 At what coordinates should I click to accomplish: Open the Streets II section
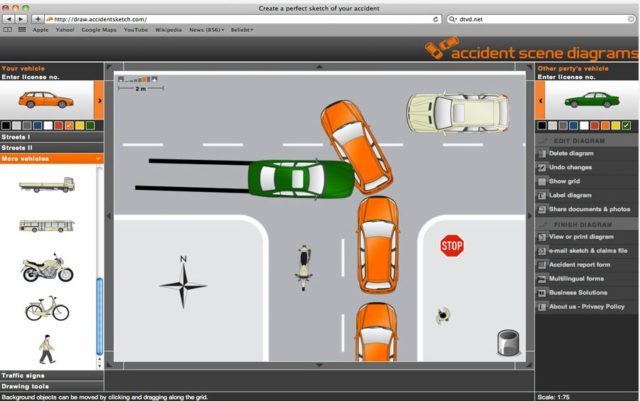[x=51, y=148]
